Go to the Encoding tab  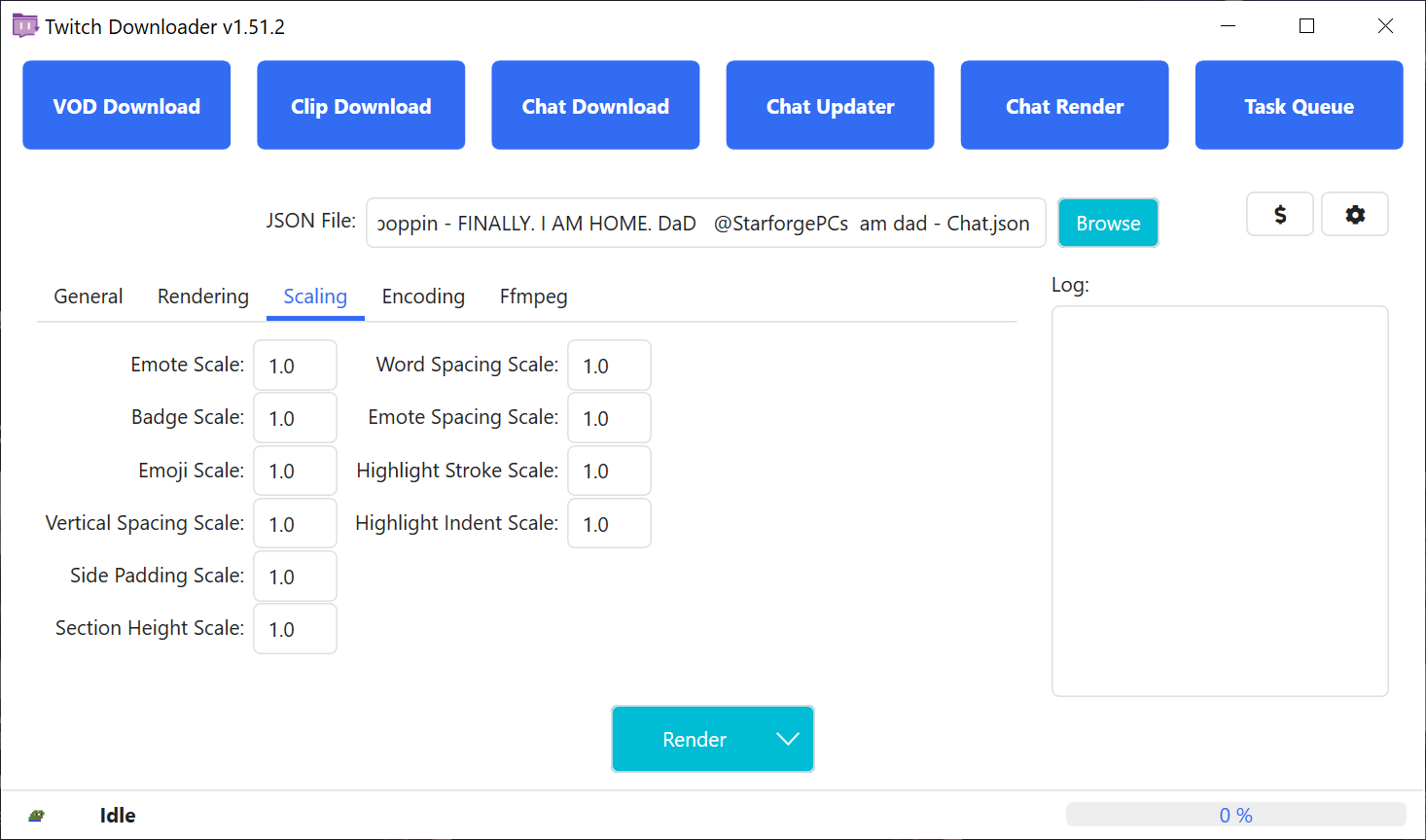pos(423,297)
